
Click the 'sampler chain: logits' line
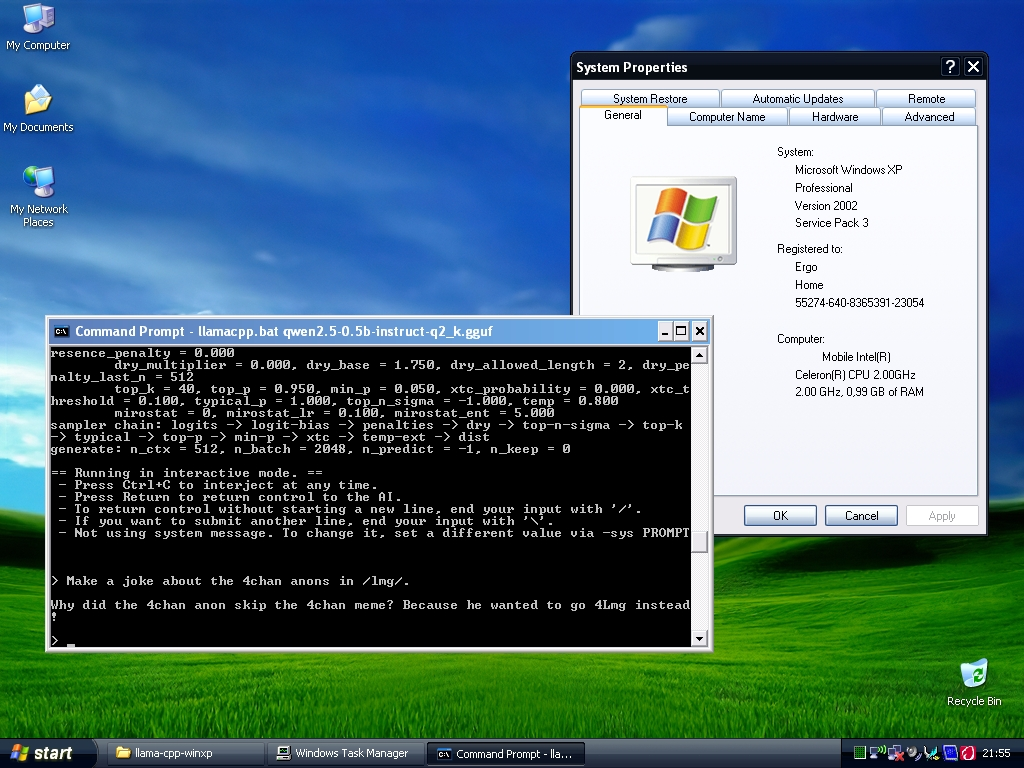click(x=366, y=425)
